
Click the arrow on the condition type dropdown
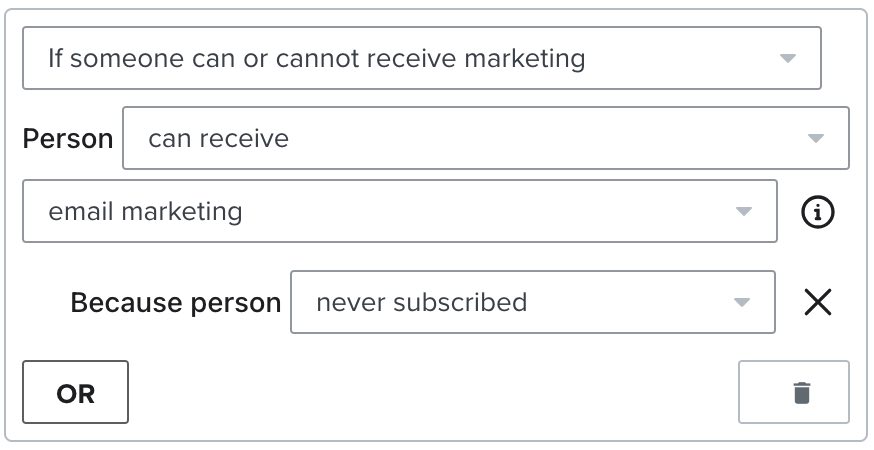[x=787, y=59]
